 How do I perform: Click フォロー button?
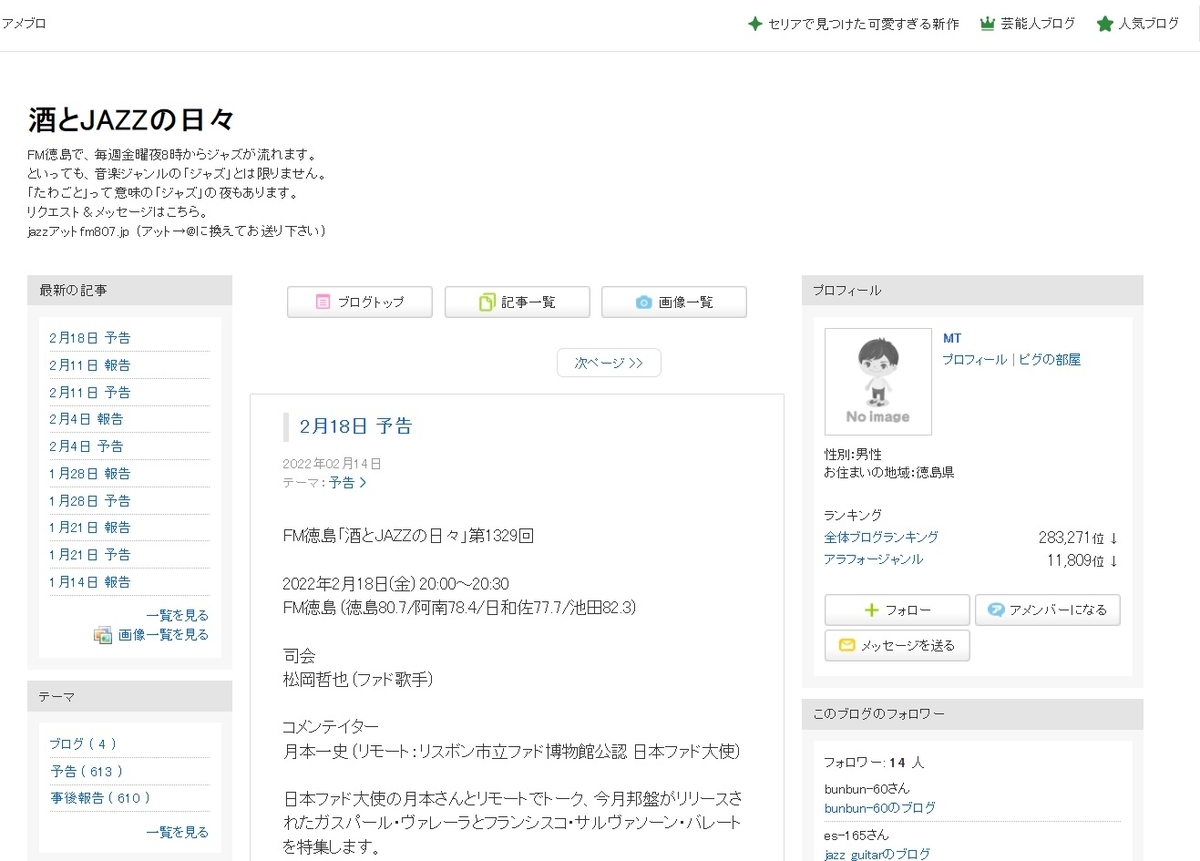click(x=897, y=610)
